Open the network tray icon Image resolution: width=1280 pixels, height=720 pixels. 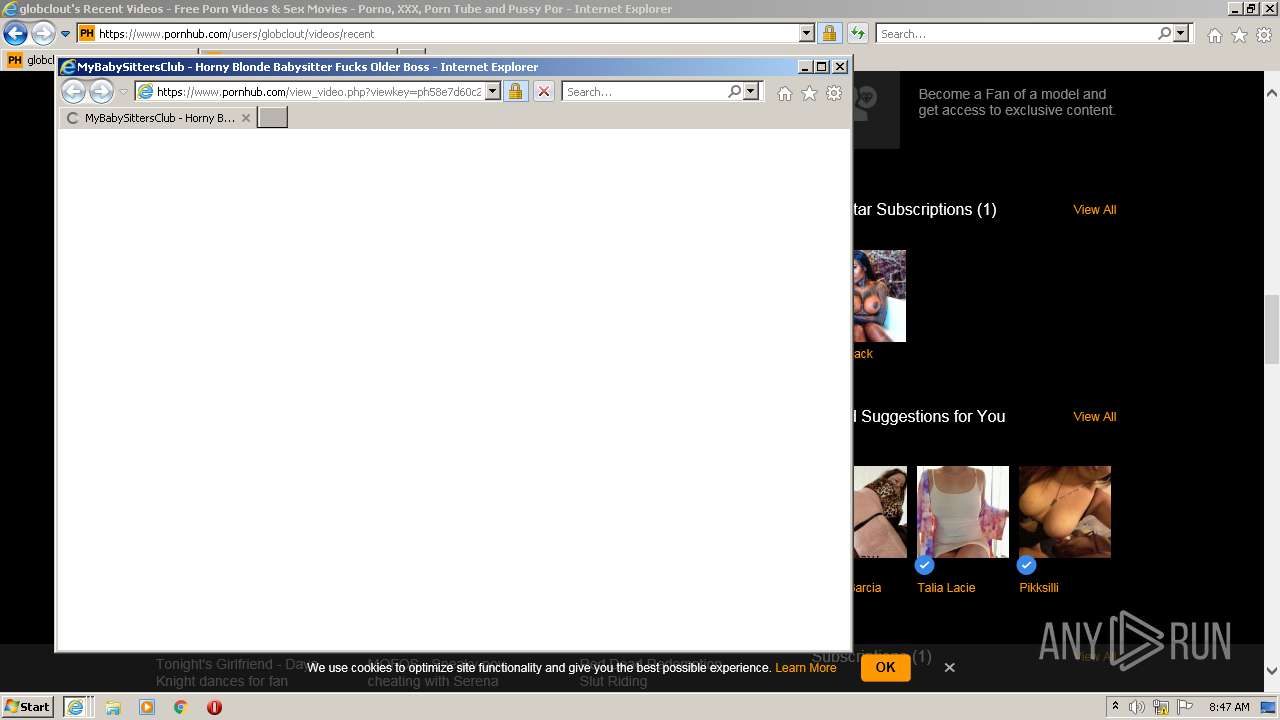[x=1161, y=707]
